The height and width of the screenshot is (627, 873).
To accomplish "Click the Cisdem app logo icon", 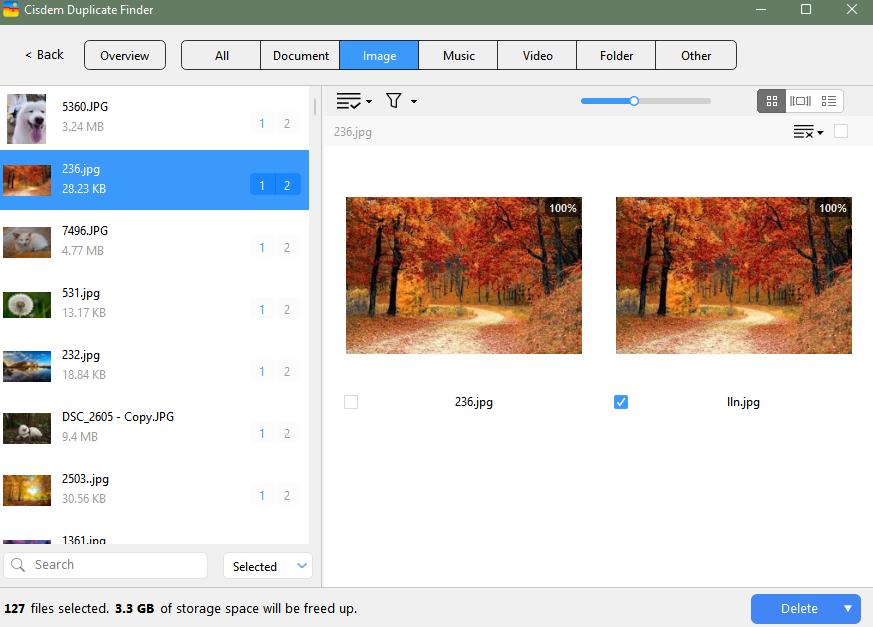I will [12, 10].
